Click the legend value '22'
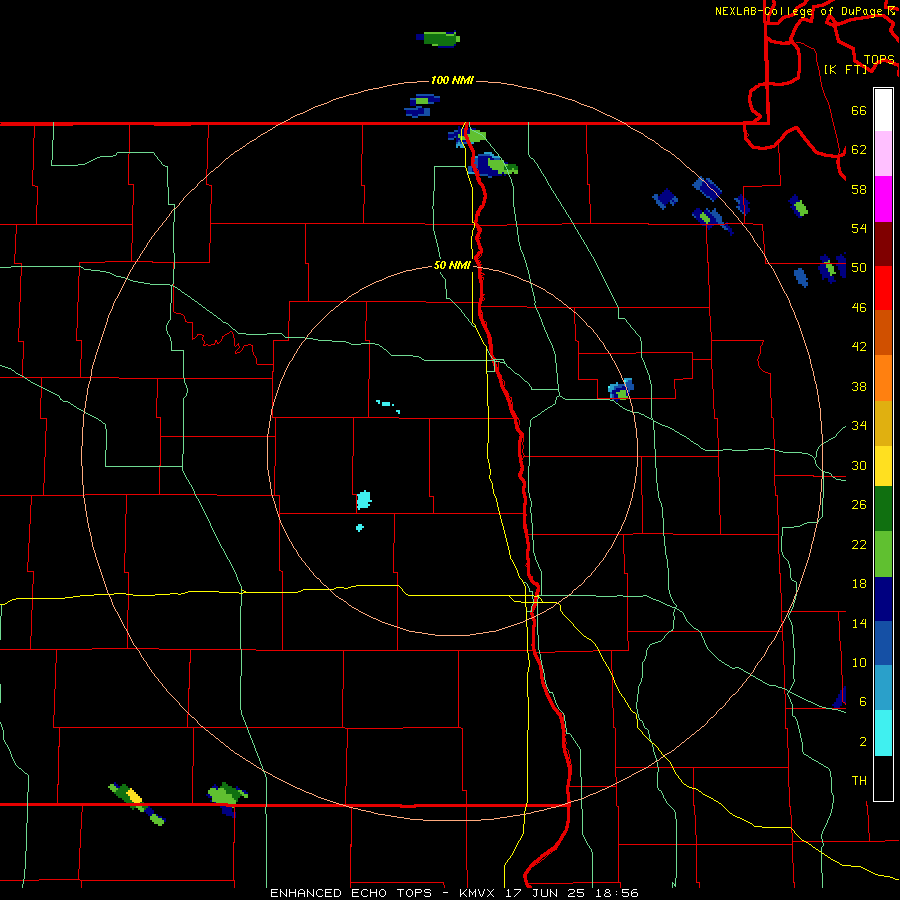 tap(859, 544)
